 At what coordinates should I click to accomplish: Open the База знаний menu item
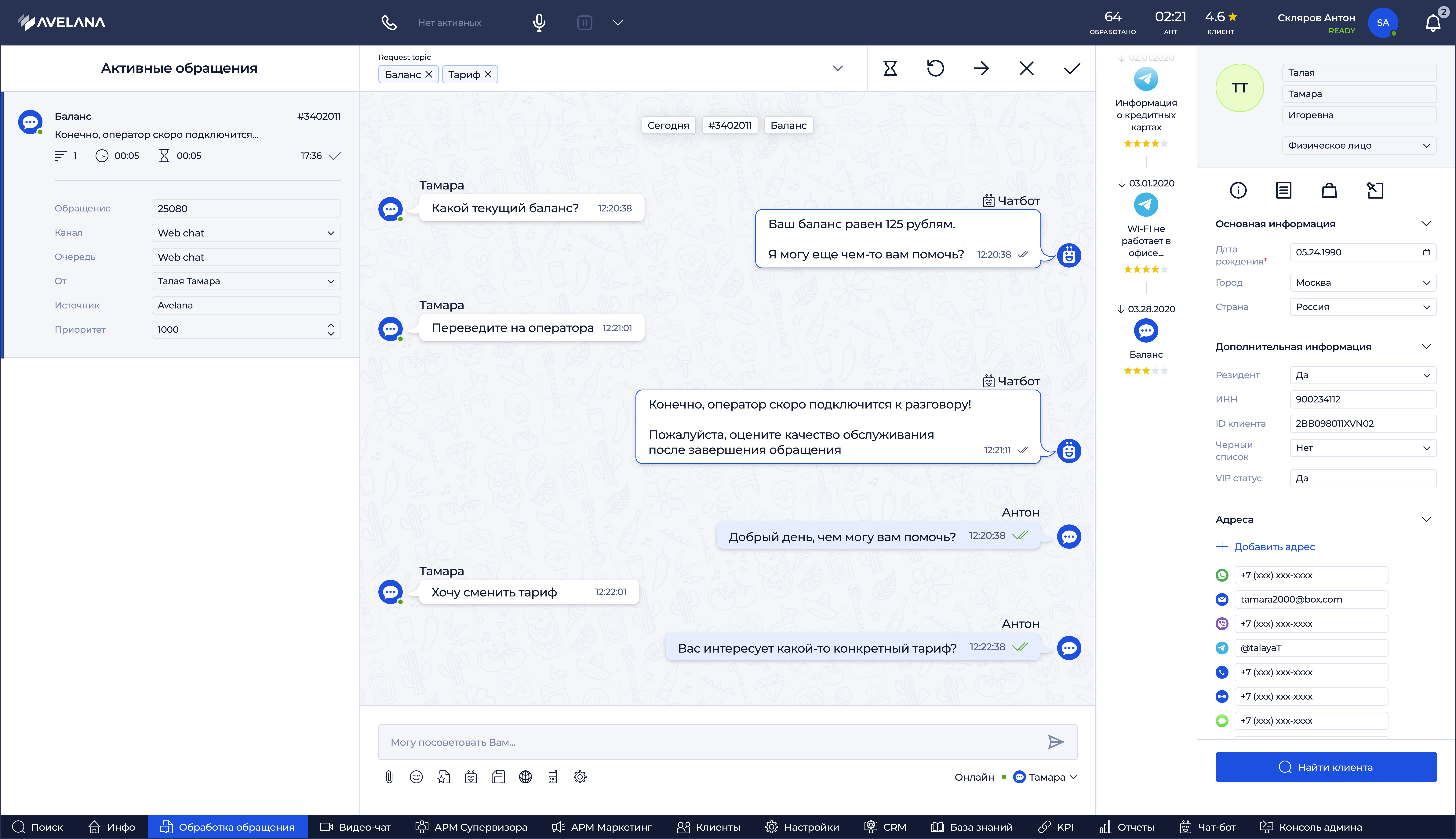pos(972,827)
